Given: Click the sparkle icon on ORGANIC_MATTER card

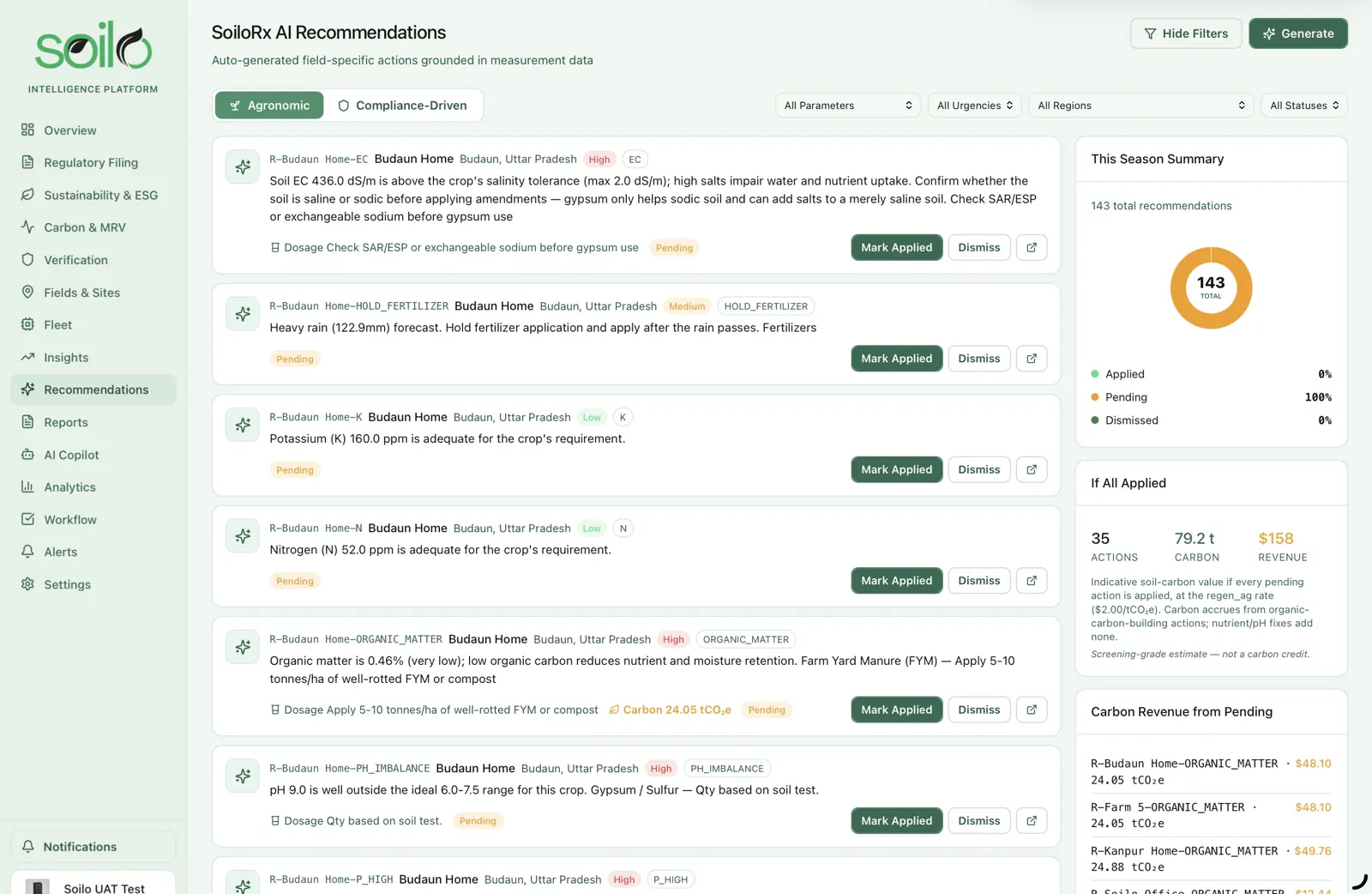Looking at the screenshot, I should (x=243, y=647).
